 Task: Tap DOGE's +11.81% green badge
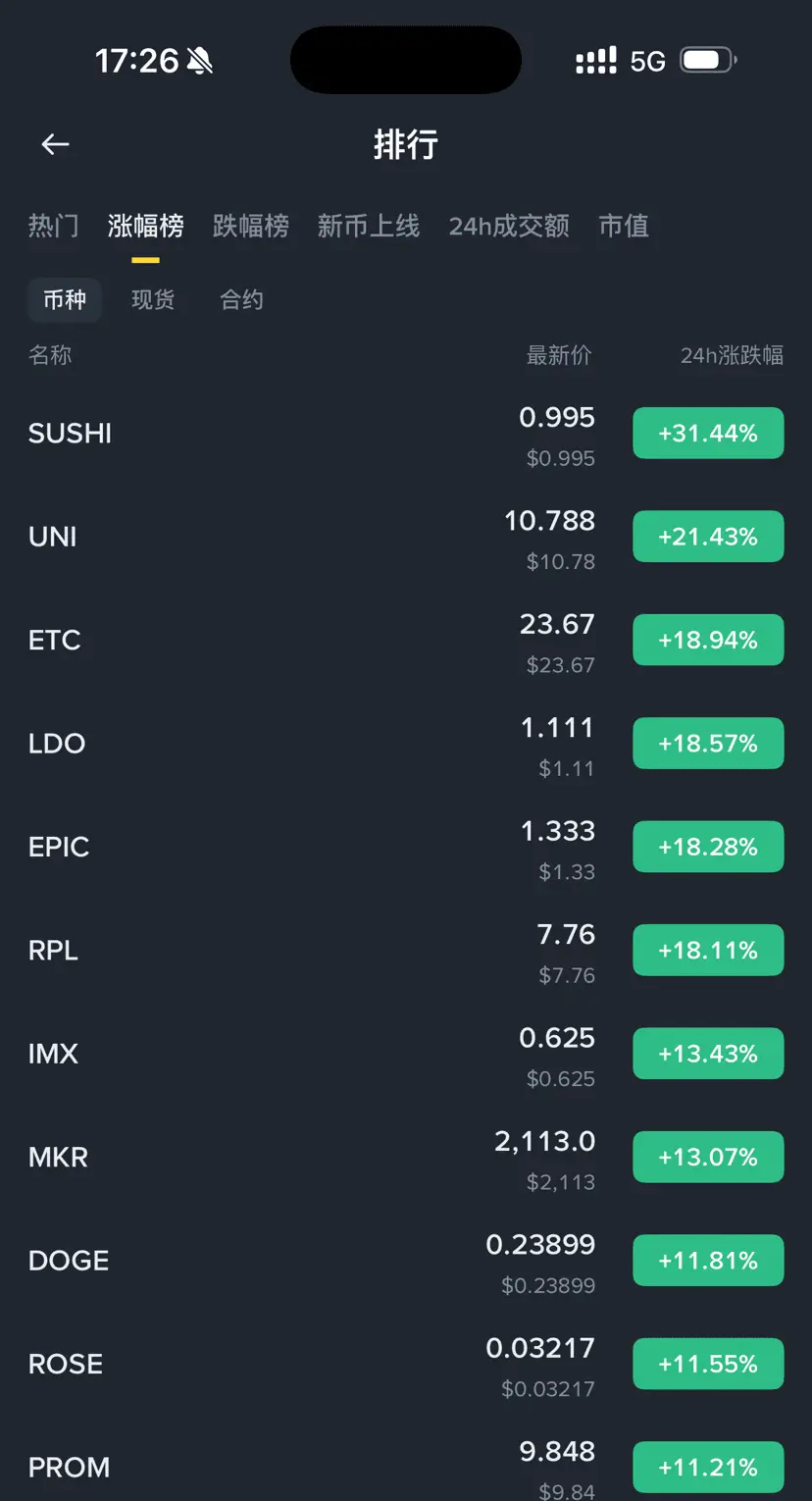[x=708, y=1261]
